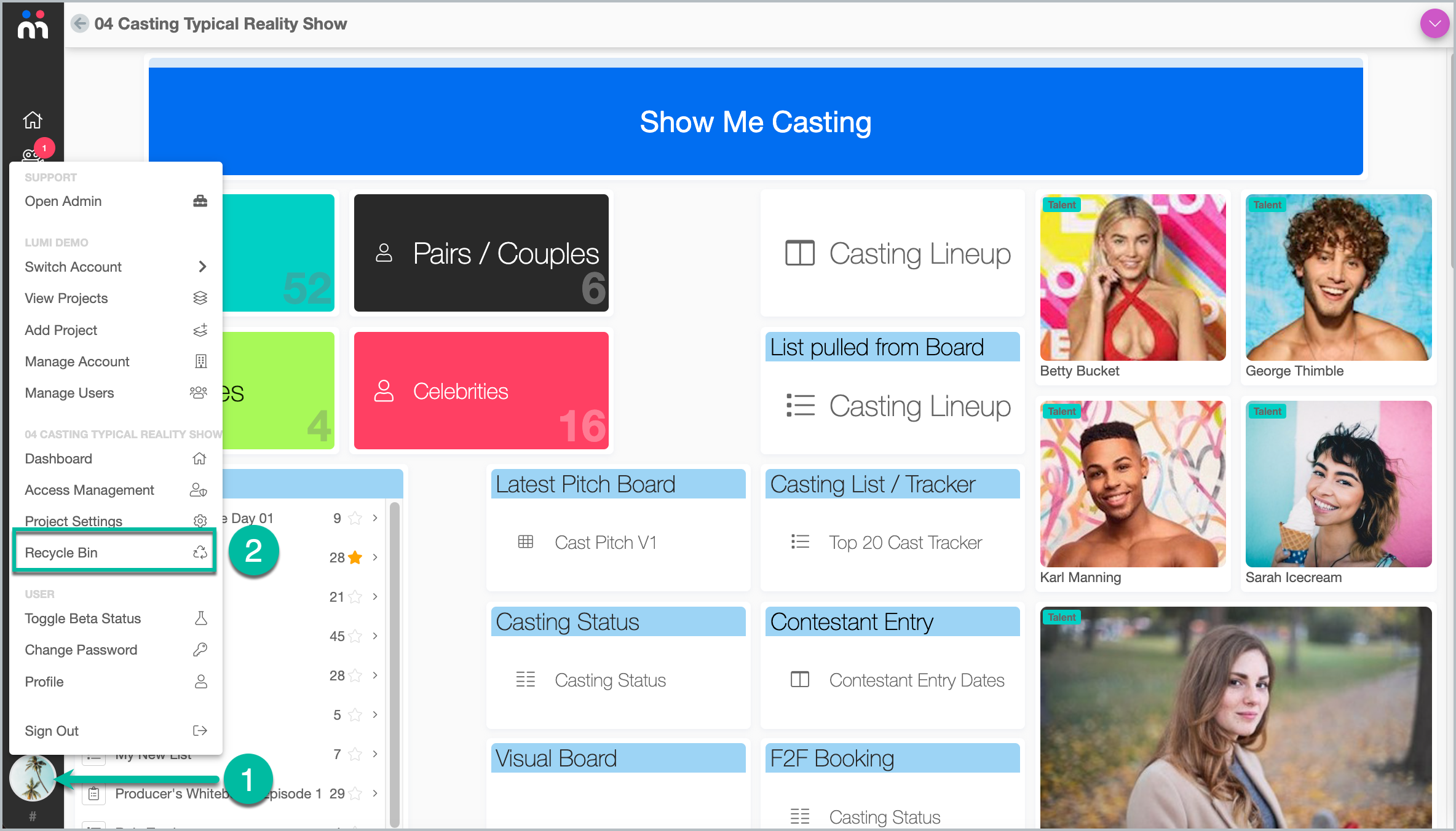Expand the Switch Account submenu

pyautogui.click(x=202, y=267)
